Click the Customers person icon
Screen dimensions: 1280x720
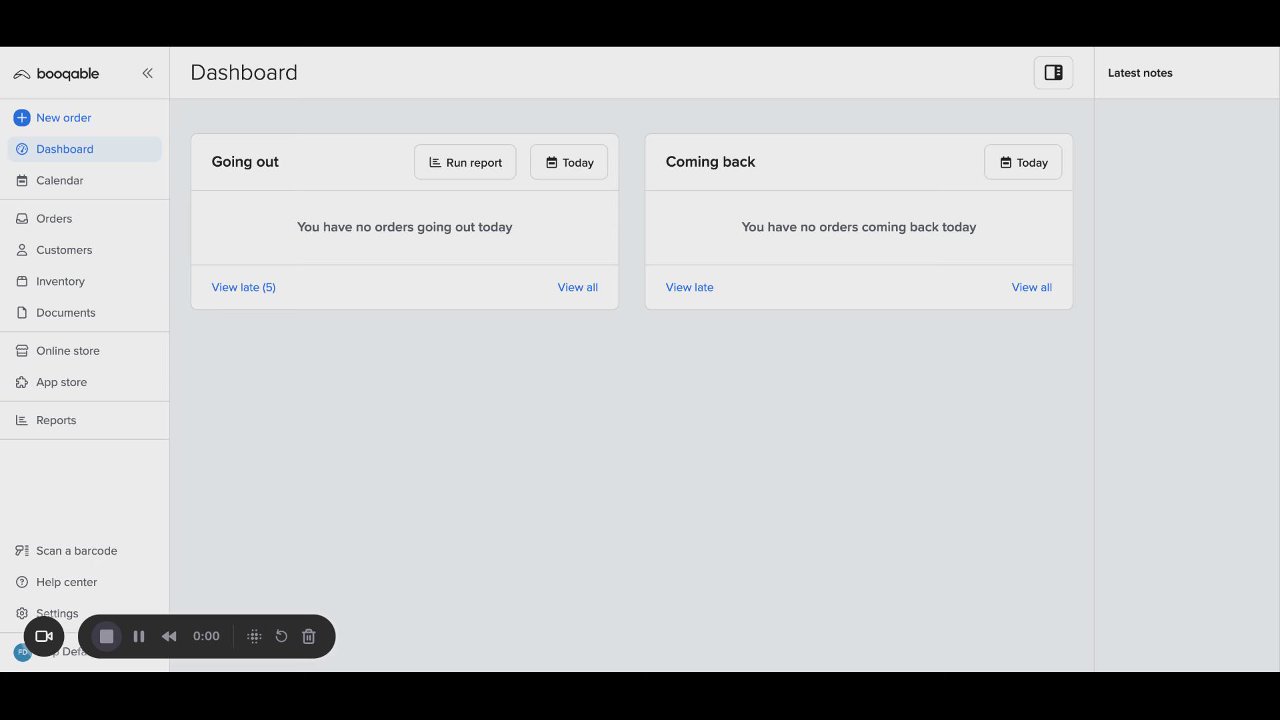(x=22, y=250)
